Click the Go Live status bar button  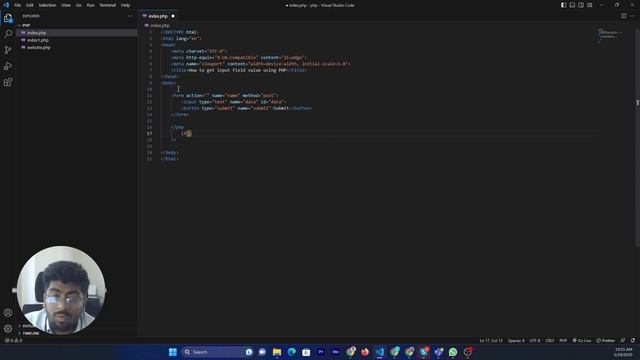coord(582,340)
